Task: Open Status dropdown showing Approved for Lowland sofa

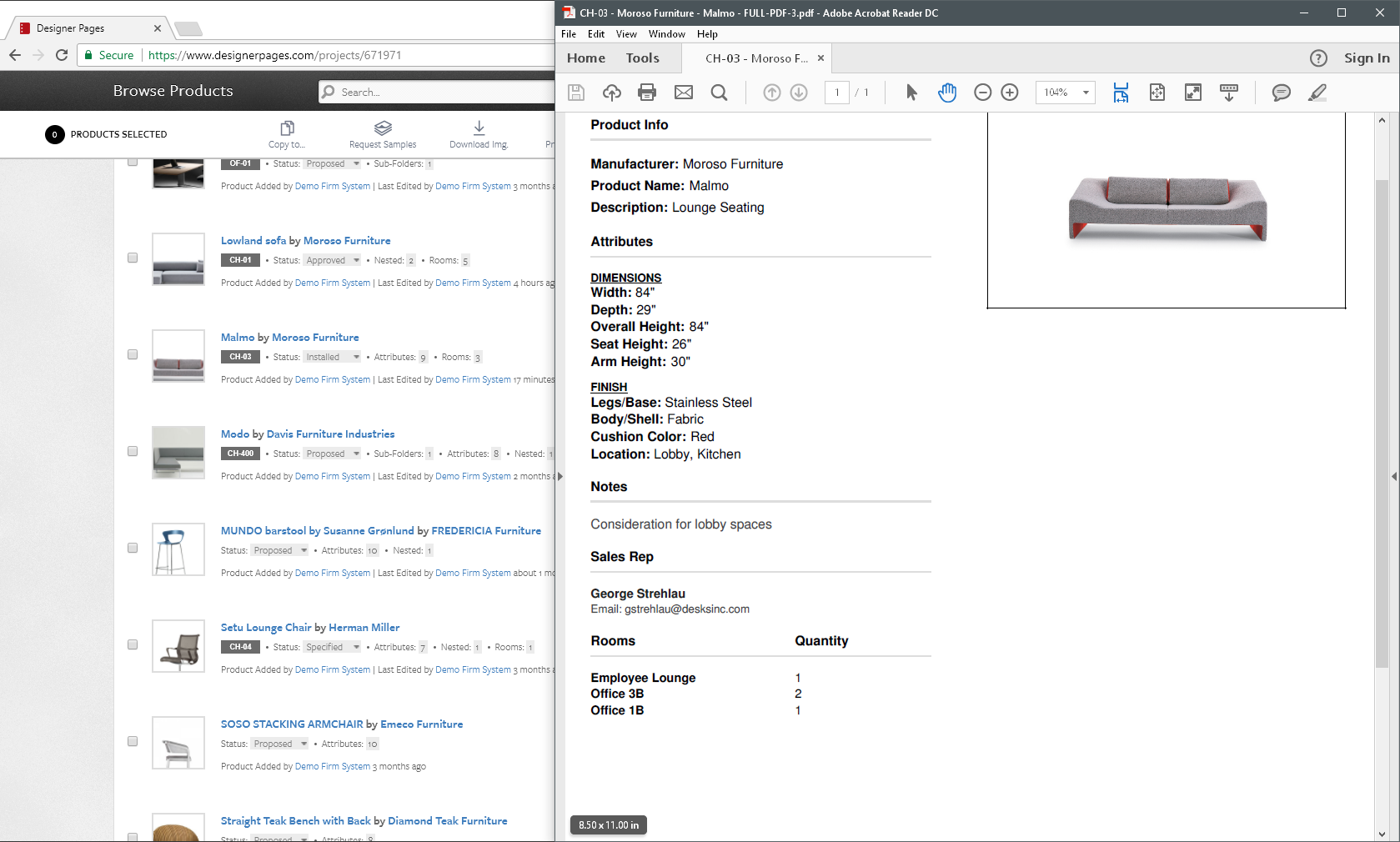Action: 332,260
